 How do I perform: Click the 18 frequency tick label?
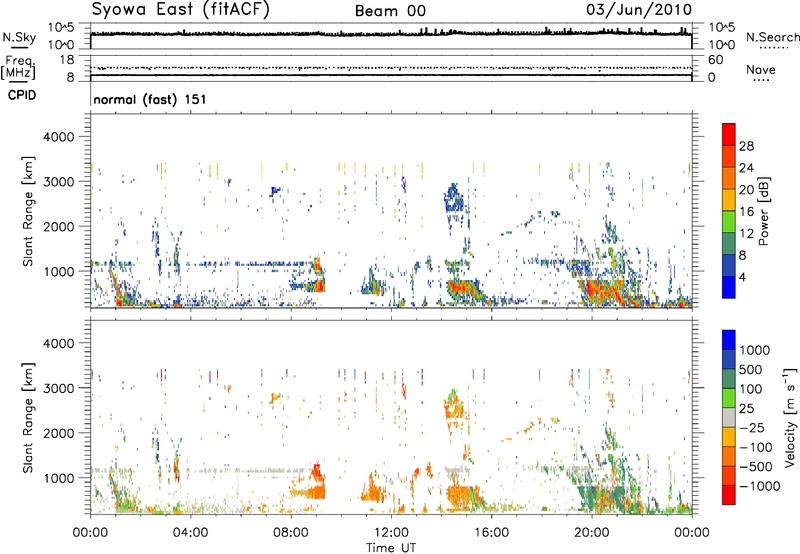[x=67, y=60]
